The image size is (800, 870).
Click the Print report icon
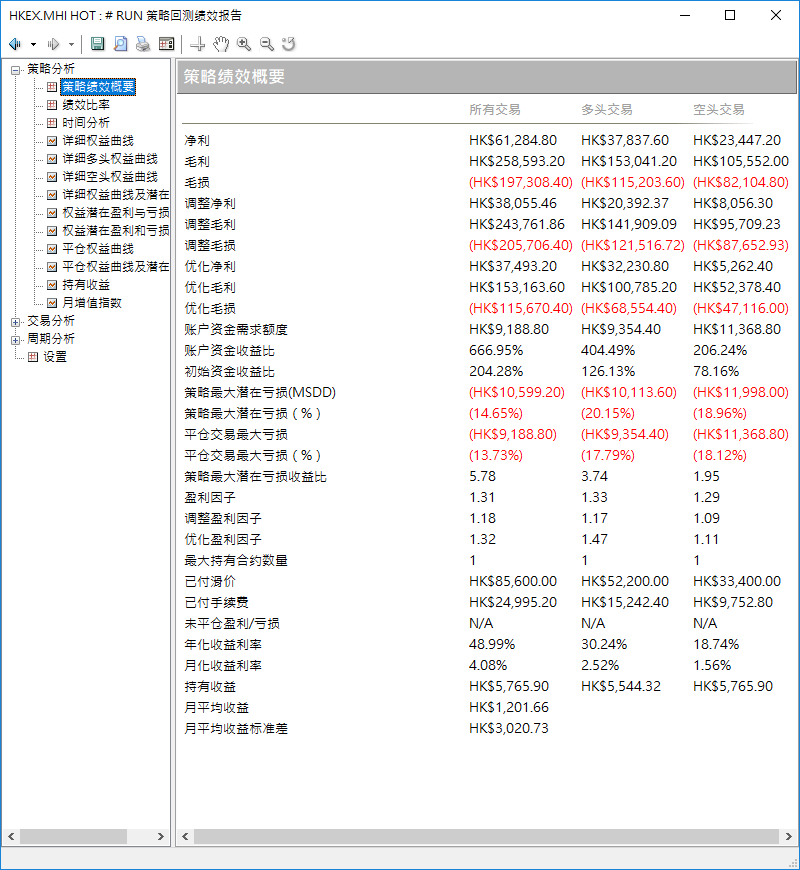(143, 44)
